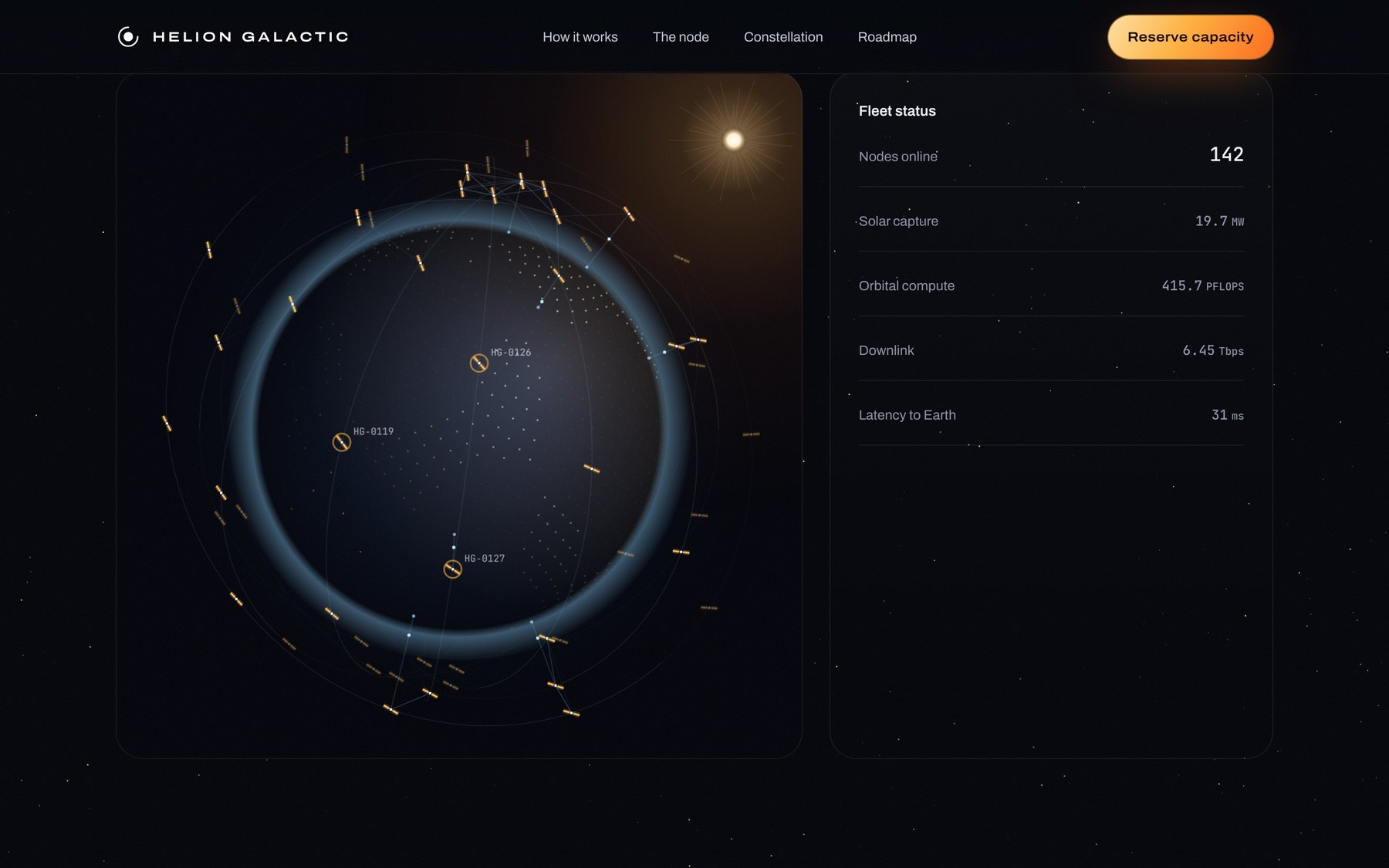The width and height of the screenshot is (1389, 868).
Task: Click the Reserve capacity button
Action: coord(1191,37)
